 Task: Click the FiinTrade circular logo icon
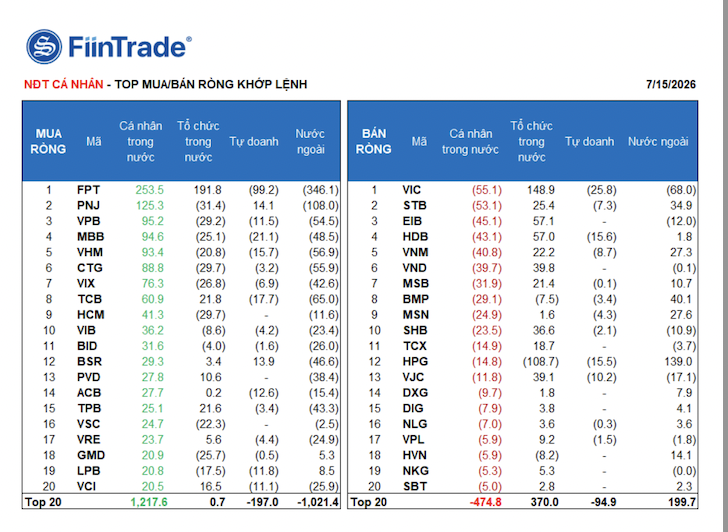[44, 46]
